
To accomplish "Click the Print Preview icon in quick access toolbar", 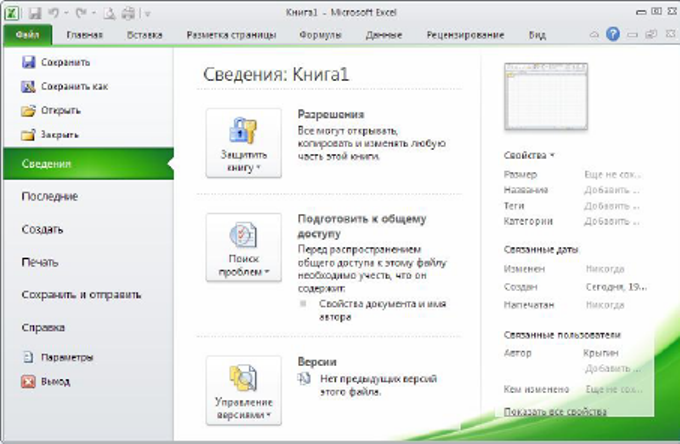I will (109, 14).
